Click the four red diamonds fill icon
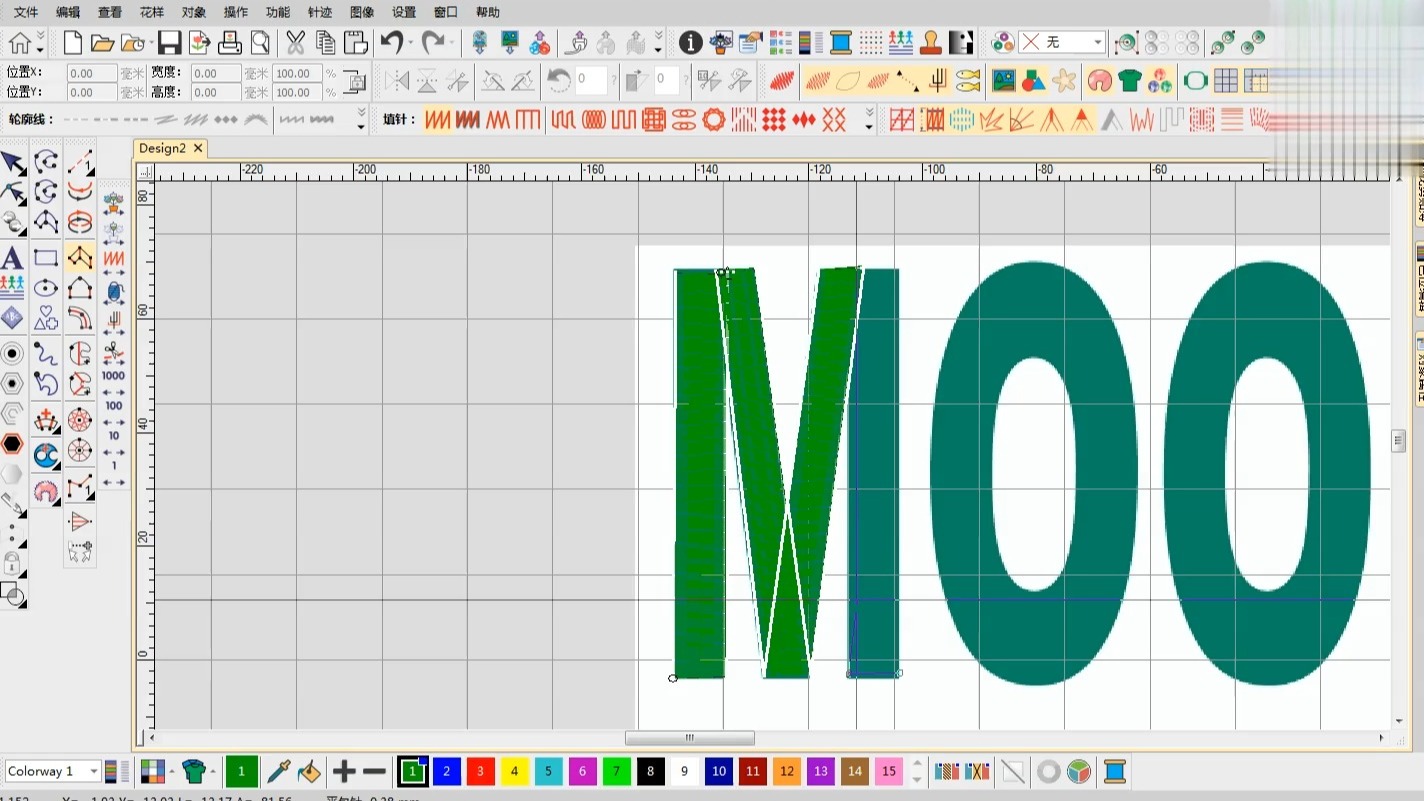Viewport: 1424px width, 801px height. click(774, 121)
